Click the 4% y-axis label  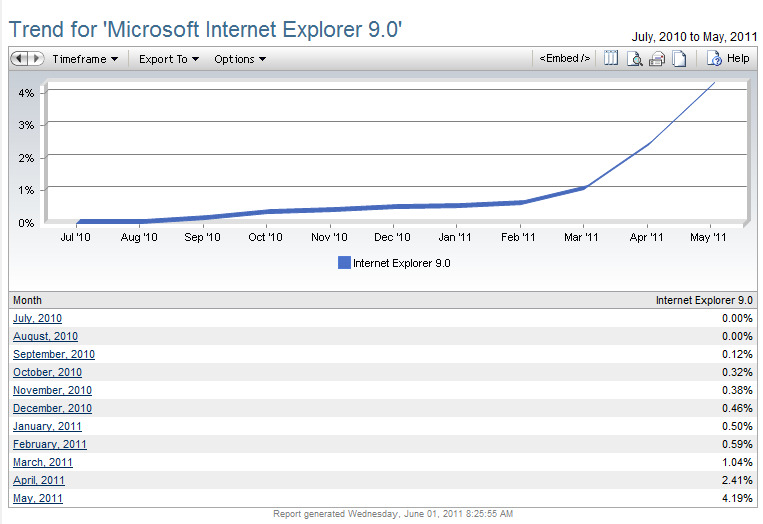(x=26, y=93)
